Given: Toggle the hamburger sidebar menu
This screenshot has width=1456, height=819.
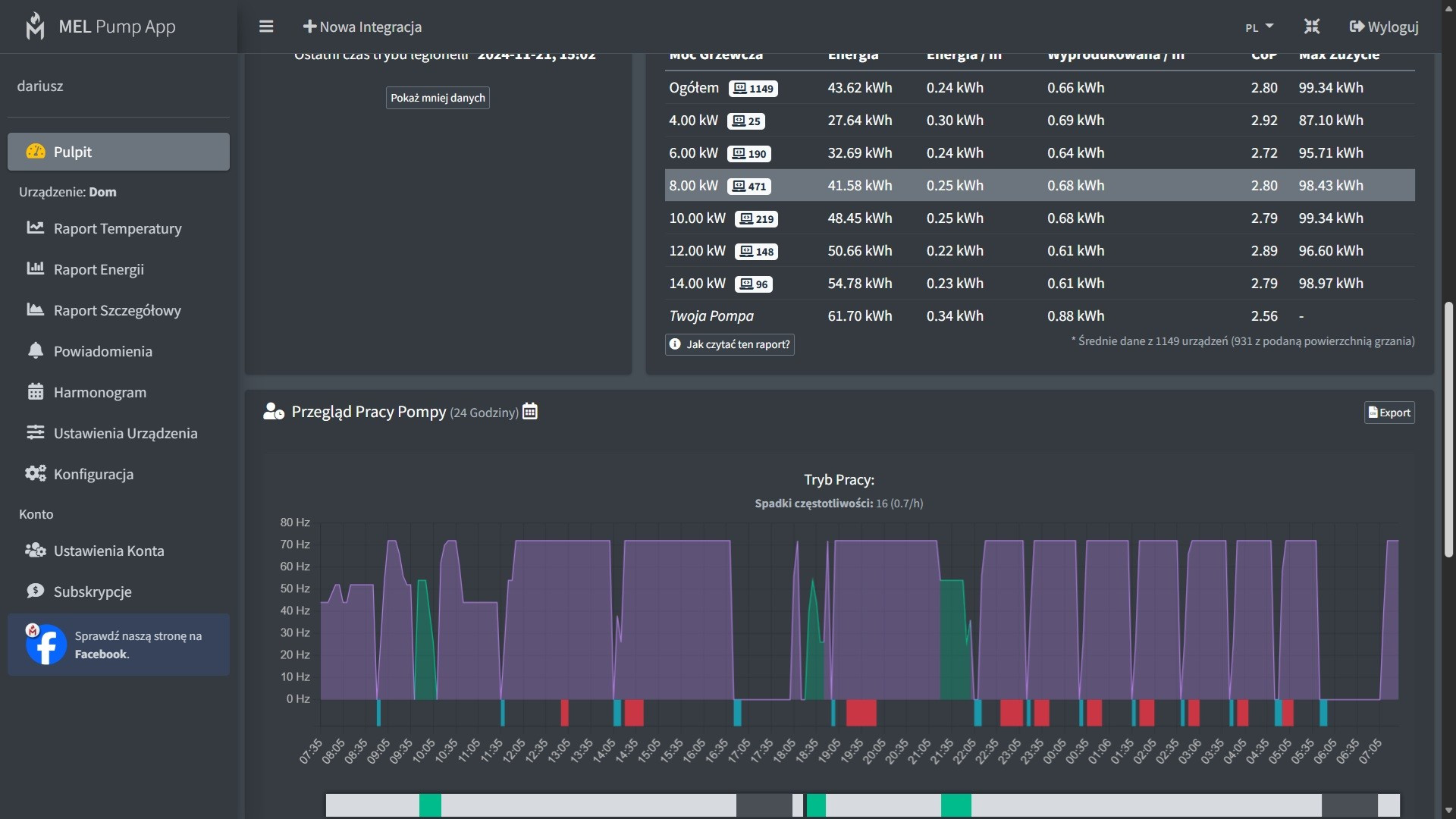Looking at the screenshot, I should 266,27.
